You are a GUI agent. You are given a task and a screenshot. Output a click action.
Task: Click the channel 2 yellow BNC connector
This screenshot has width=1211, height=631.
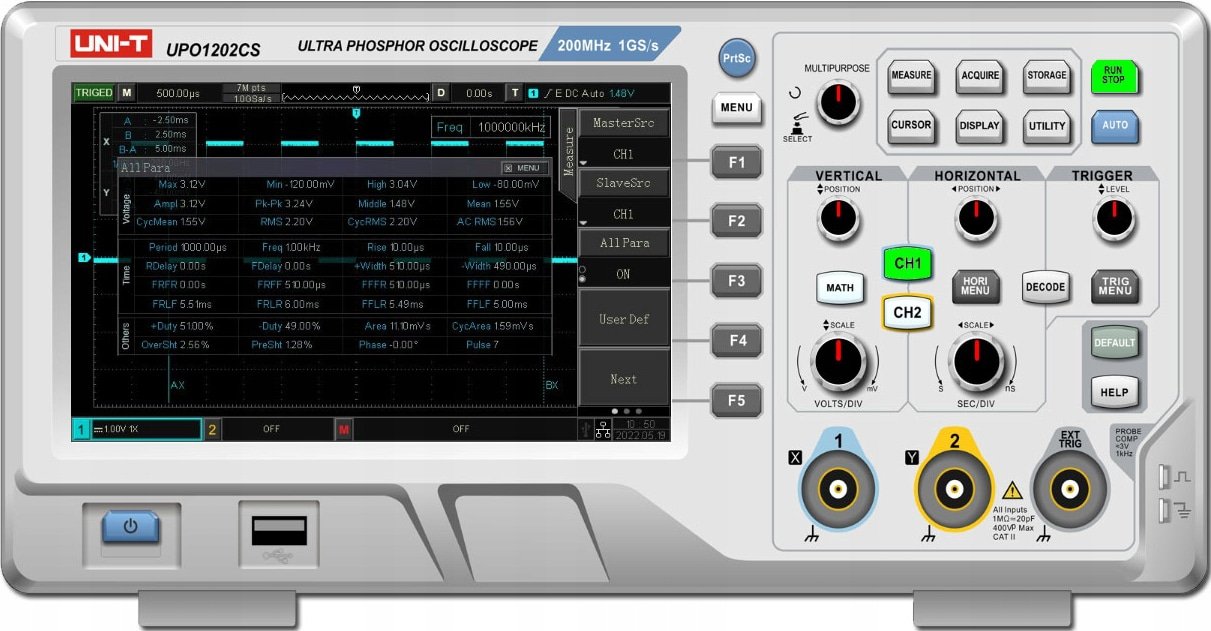(955, 488)
